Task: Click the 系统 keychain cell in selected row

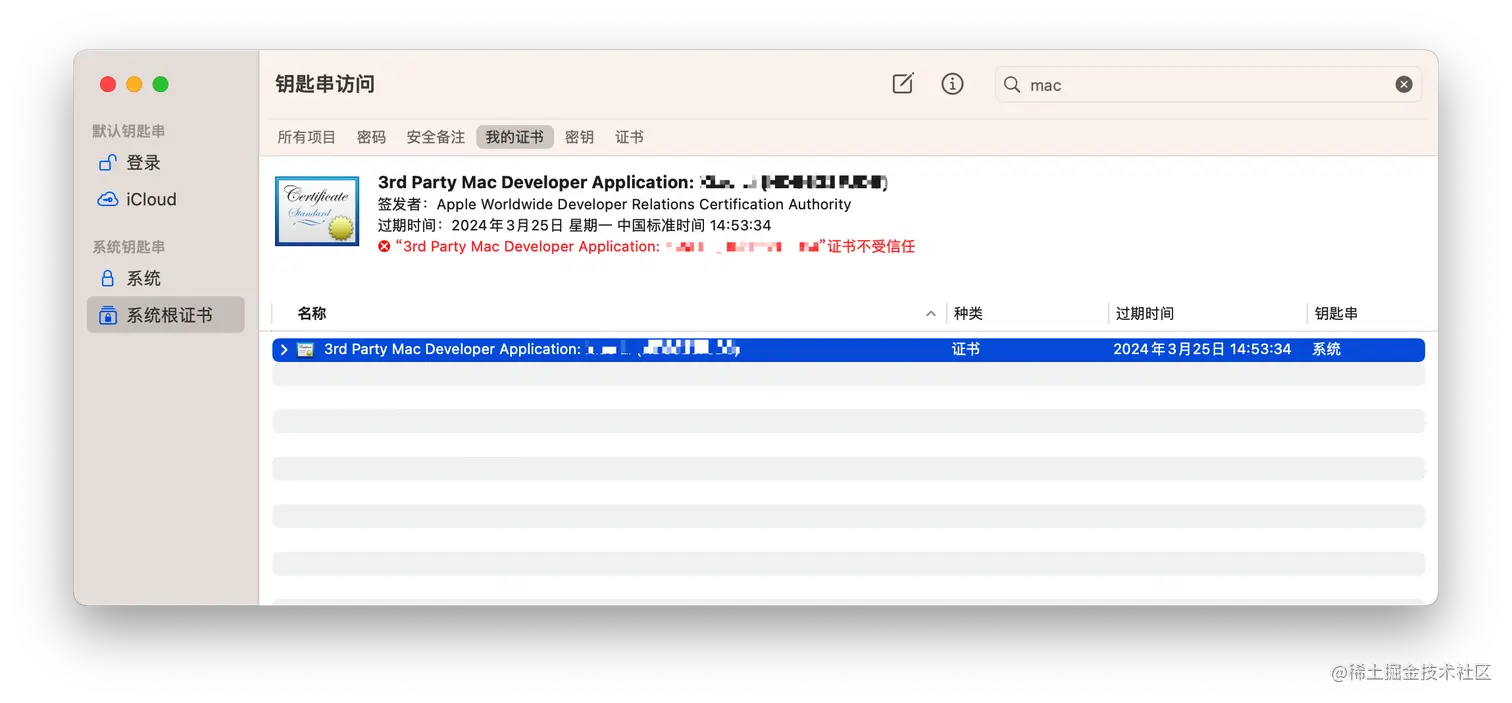Action: click(x=1327, y=349)
